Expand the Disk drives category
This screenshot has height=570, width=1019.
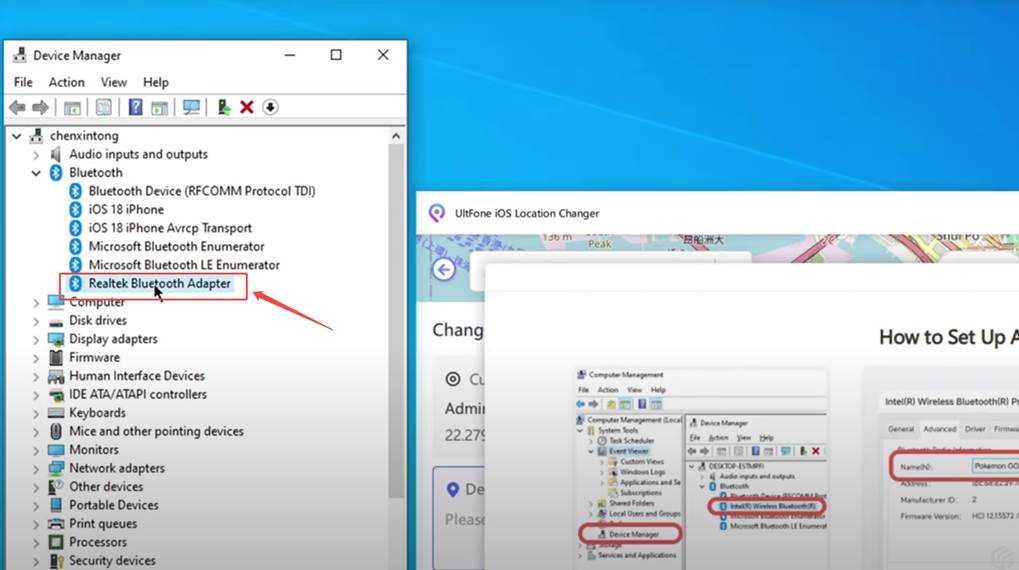[36, 321]
